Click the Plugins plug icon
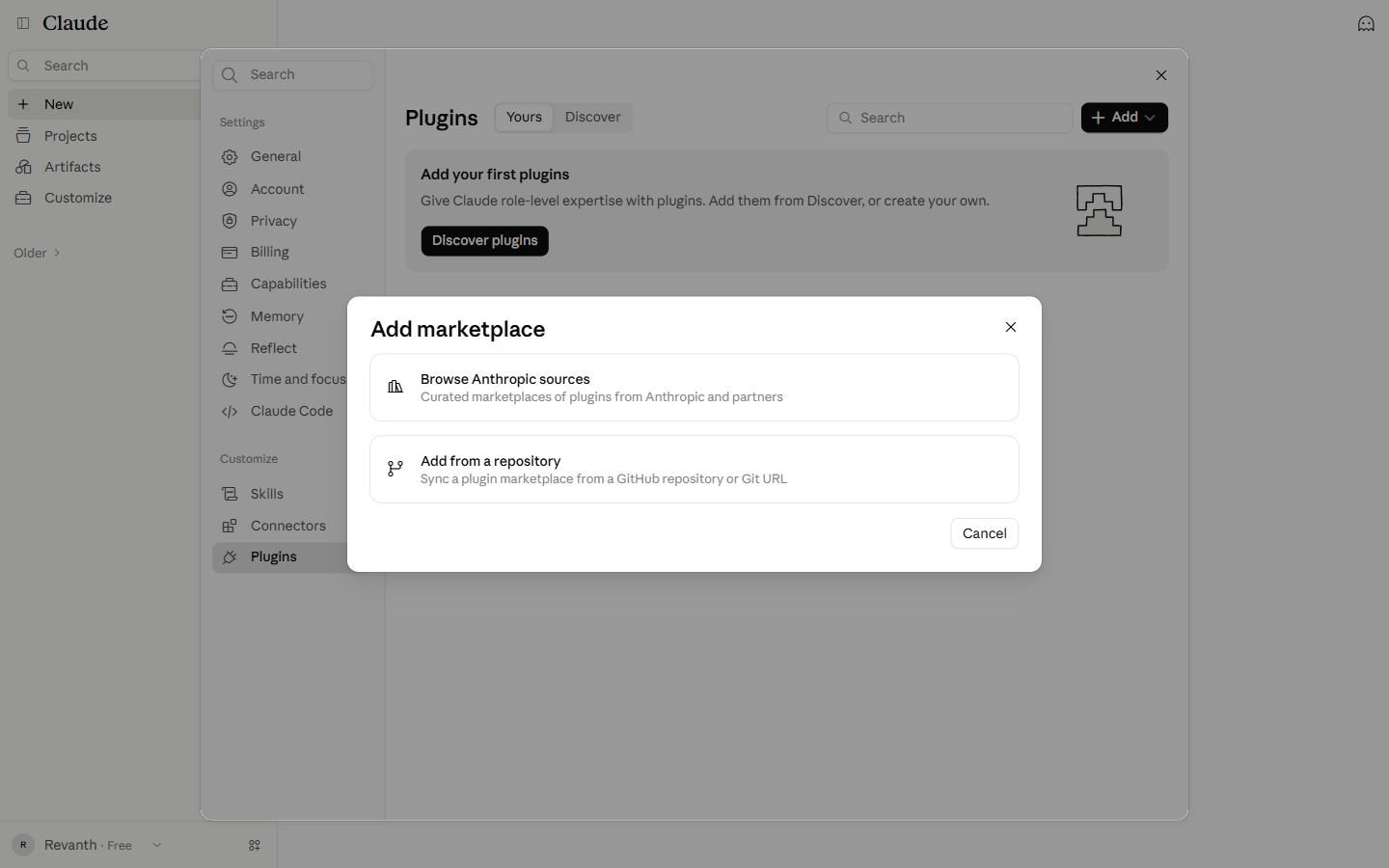 click(230, 556)
